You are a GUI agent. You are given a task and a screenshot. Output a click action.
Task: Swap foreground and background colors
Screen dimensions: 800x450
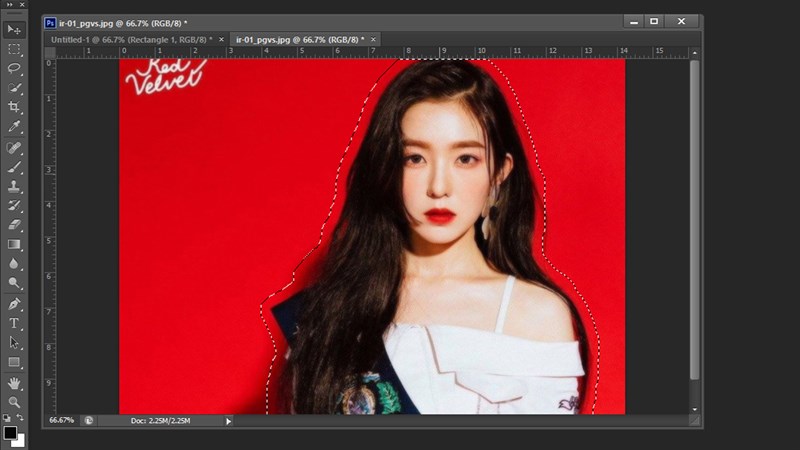(20, 417)
